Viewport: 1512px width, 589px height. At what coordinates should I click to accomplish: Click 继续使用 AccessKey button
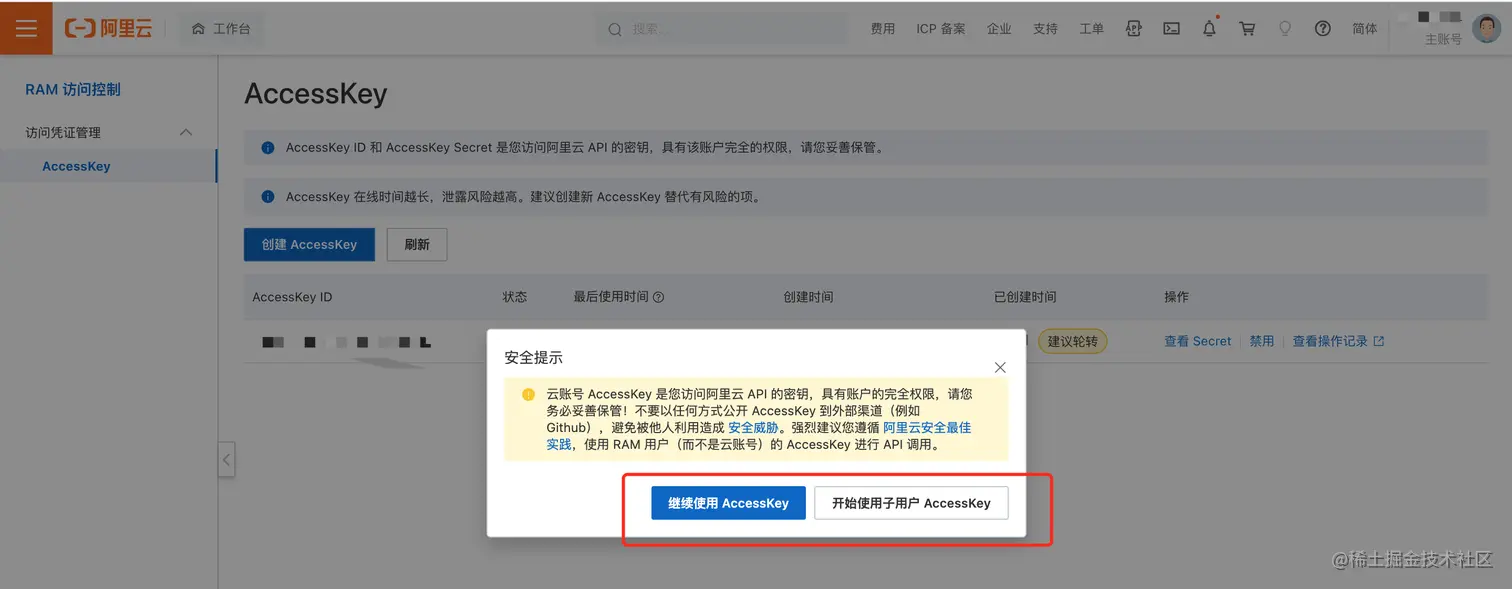point(728,503)
